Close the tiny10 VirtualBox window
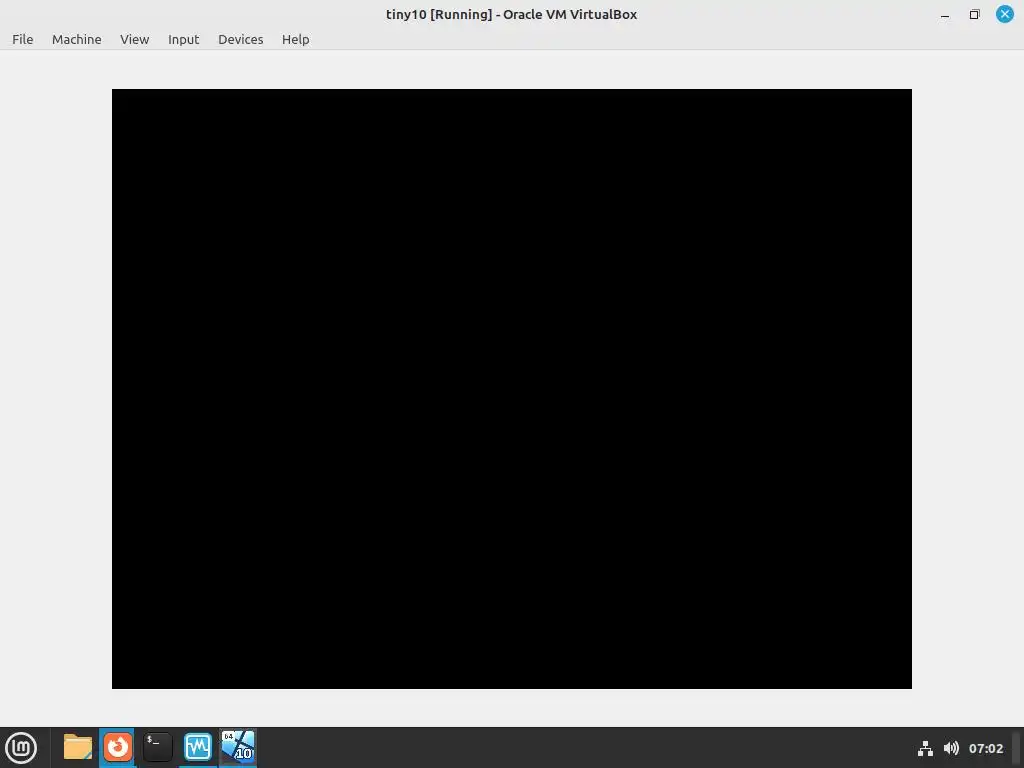The width and height of the screenshot is (1024, 768). pyautogui.click(x=1004, y=14)
